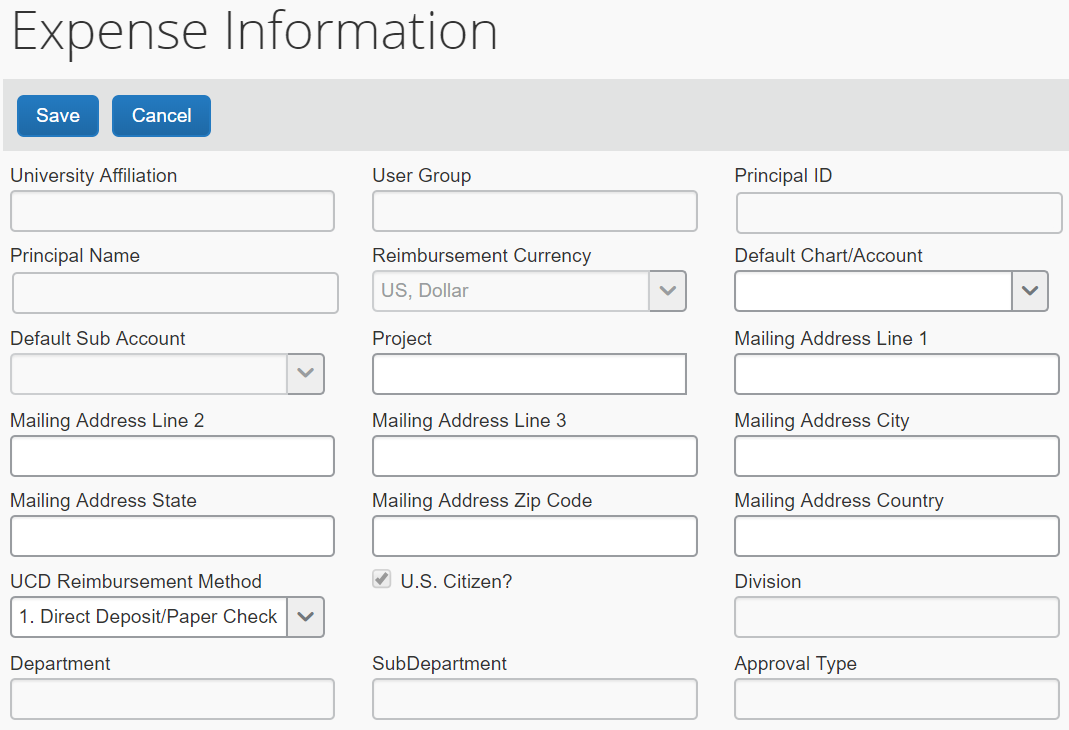Click Mailing Address Line 1 field
The width and height of the screenshot is (1069, 730).
click(897, 374)
